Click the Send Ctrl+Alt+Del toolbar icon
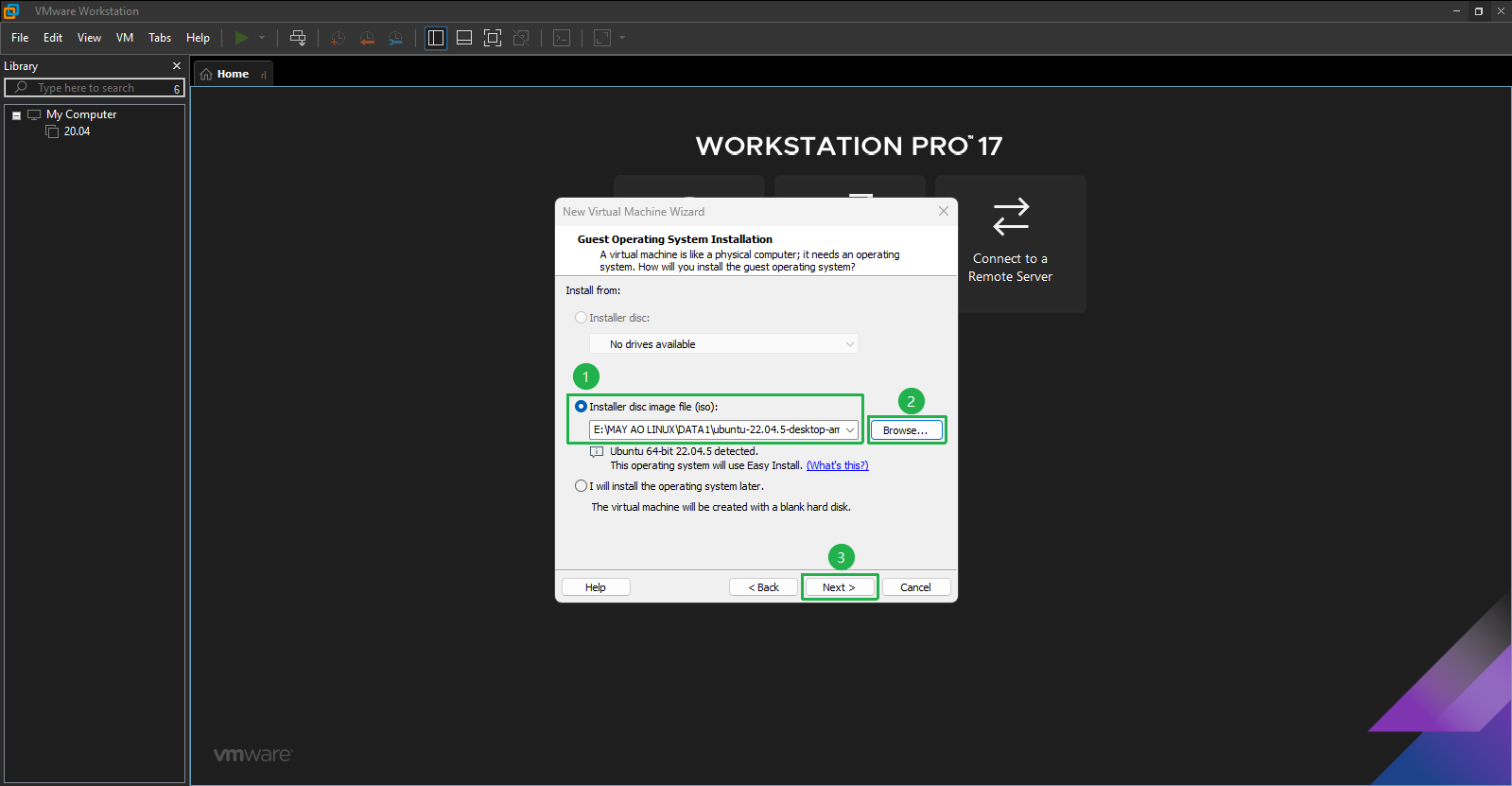The width and height of the screenshot is (1512, 786). click(298, 38)
